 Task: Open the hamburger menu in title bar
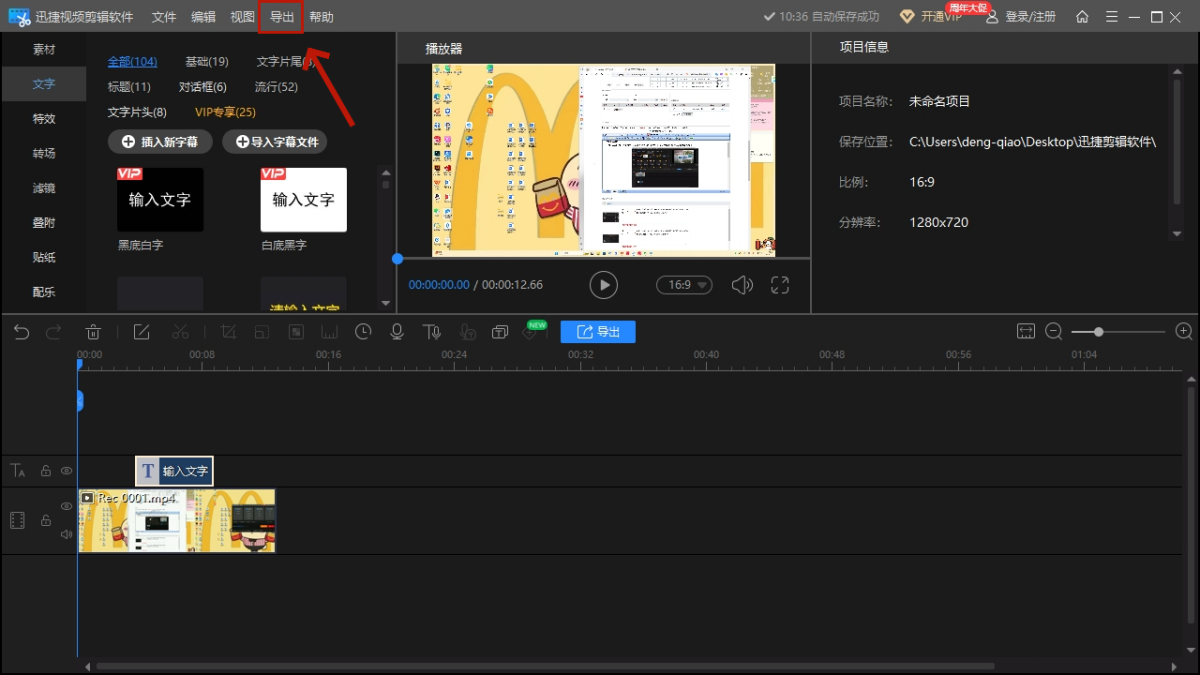pyautogui.click(x=1109, y=17)
